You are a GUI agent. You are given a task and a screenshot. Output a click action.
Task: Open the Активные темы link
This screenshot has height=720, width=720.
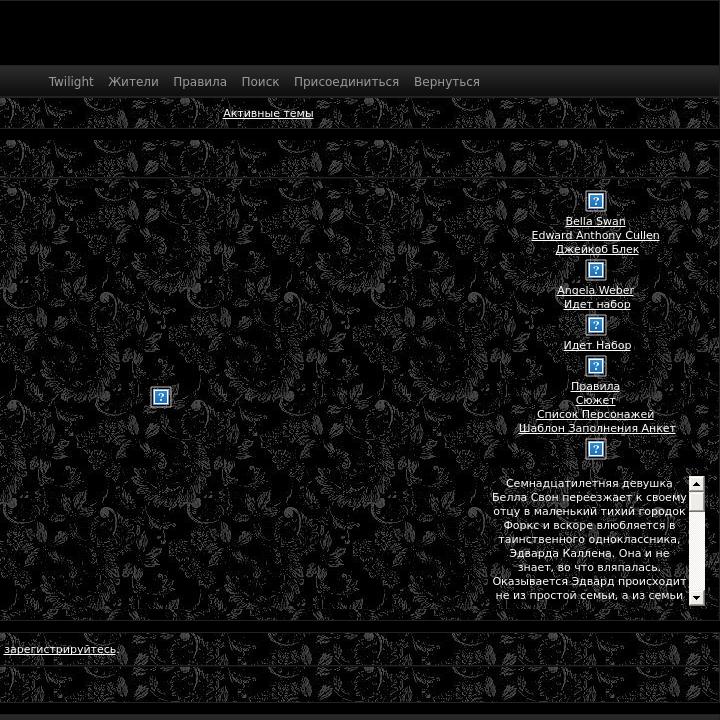268,113
